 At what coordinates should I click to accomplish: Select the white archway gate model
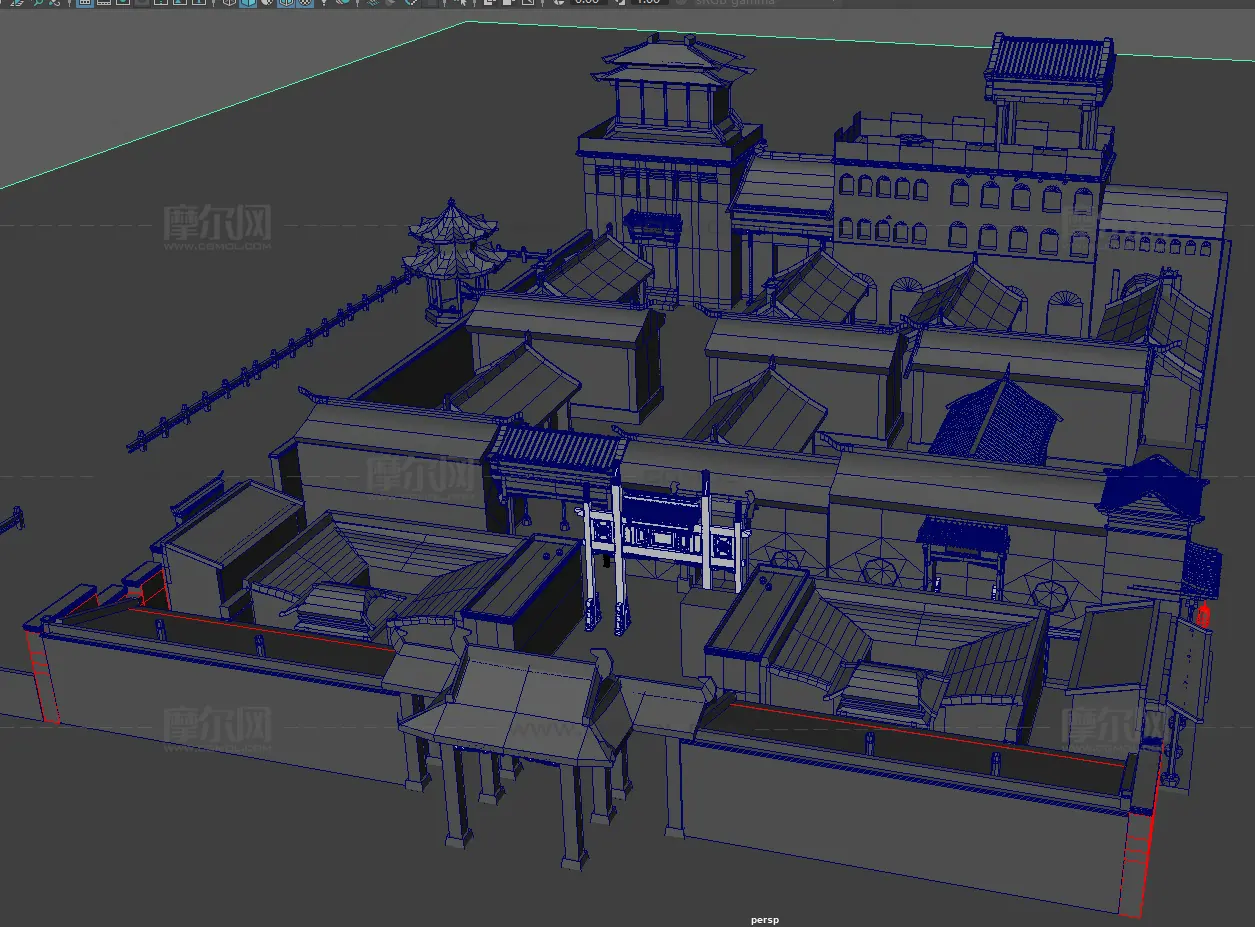662,541
